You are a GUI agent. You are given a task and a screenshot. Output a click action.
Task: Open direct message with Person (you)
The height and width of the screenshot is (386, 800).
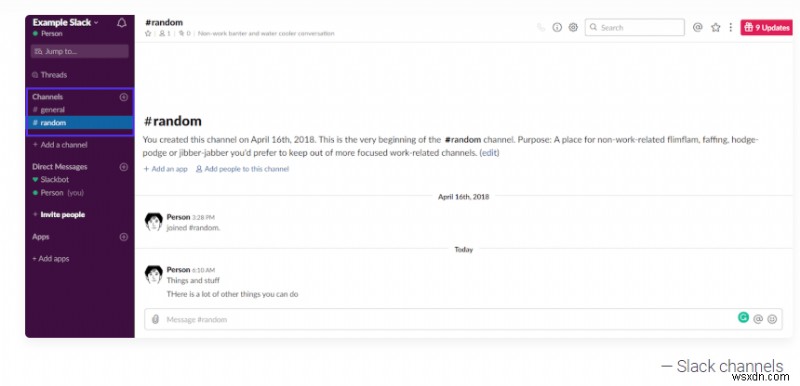tap(58, 193)
